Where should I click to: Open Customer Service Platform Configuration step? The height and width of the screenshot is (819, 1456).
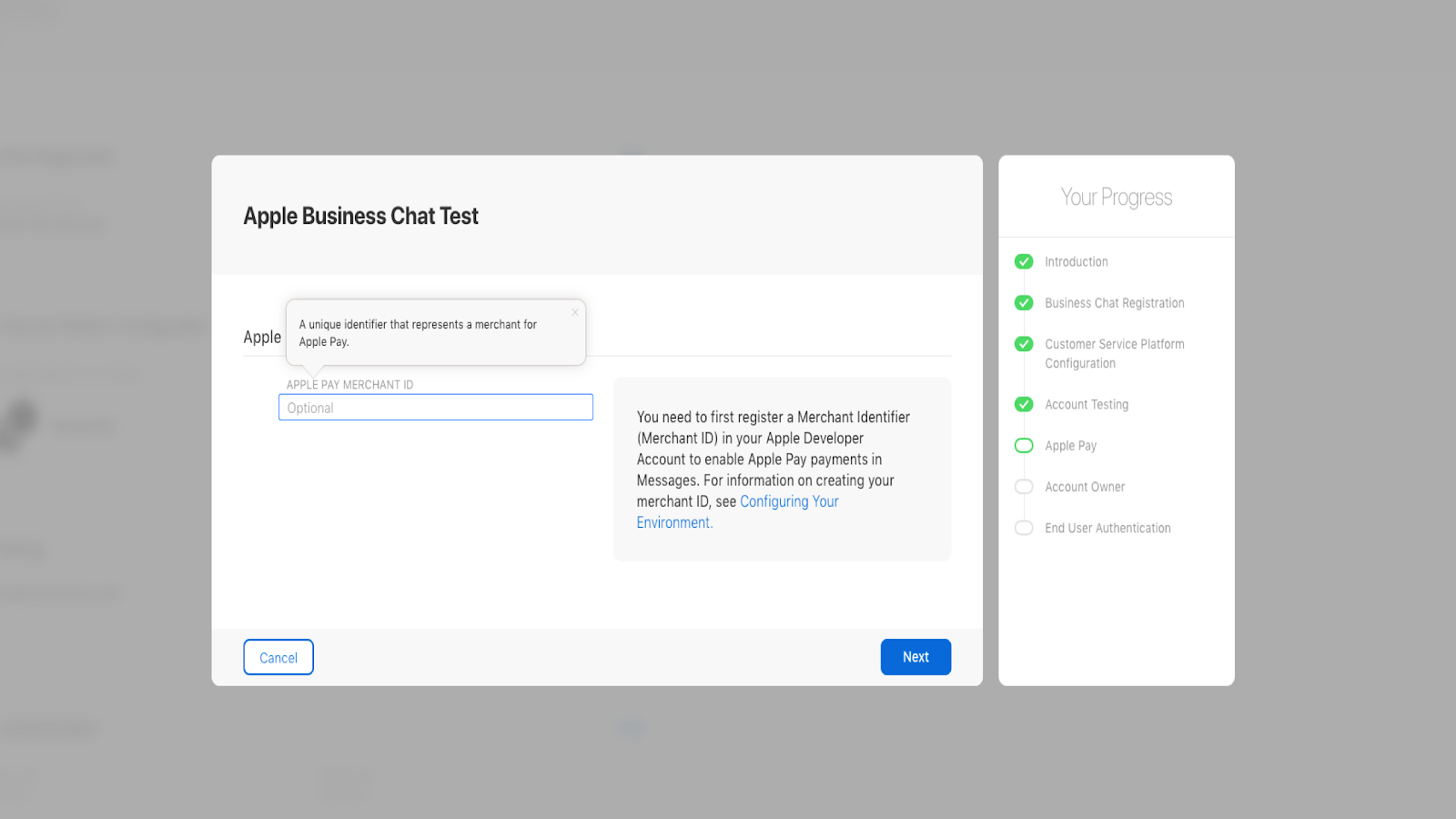[x=1115, y=353]
